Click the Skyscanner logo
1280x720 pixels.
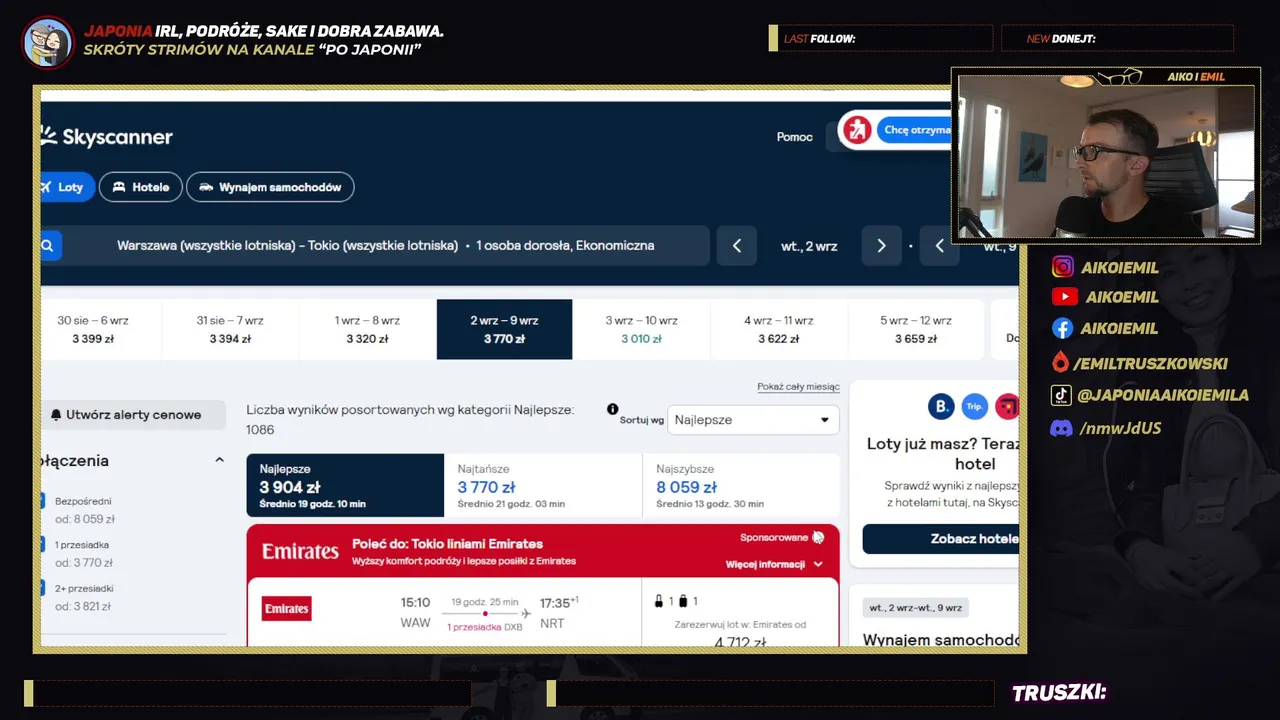point(106,137)
